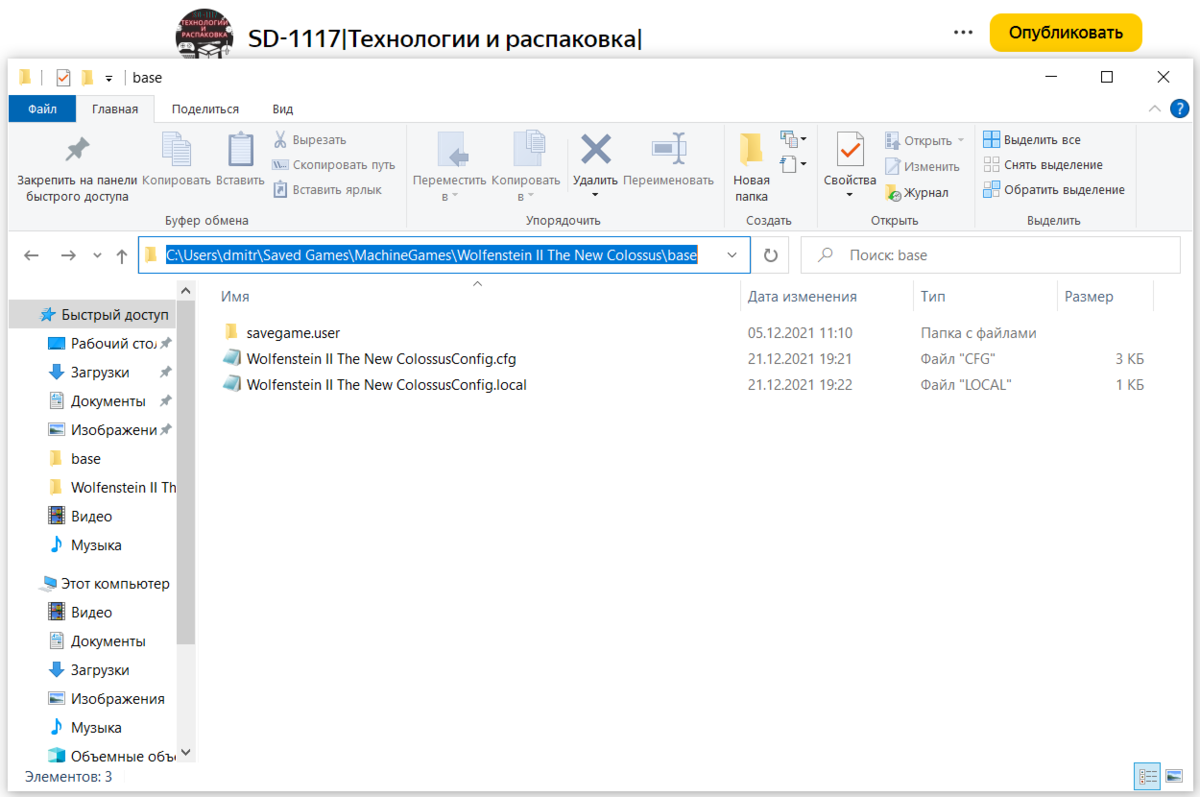Switch to the Поделиться tab
1200x797 pixels.
point(205,109)
